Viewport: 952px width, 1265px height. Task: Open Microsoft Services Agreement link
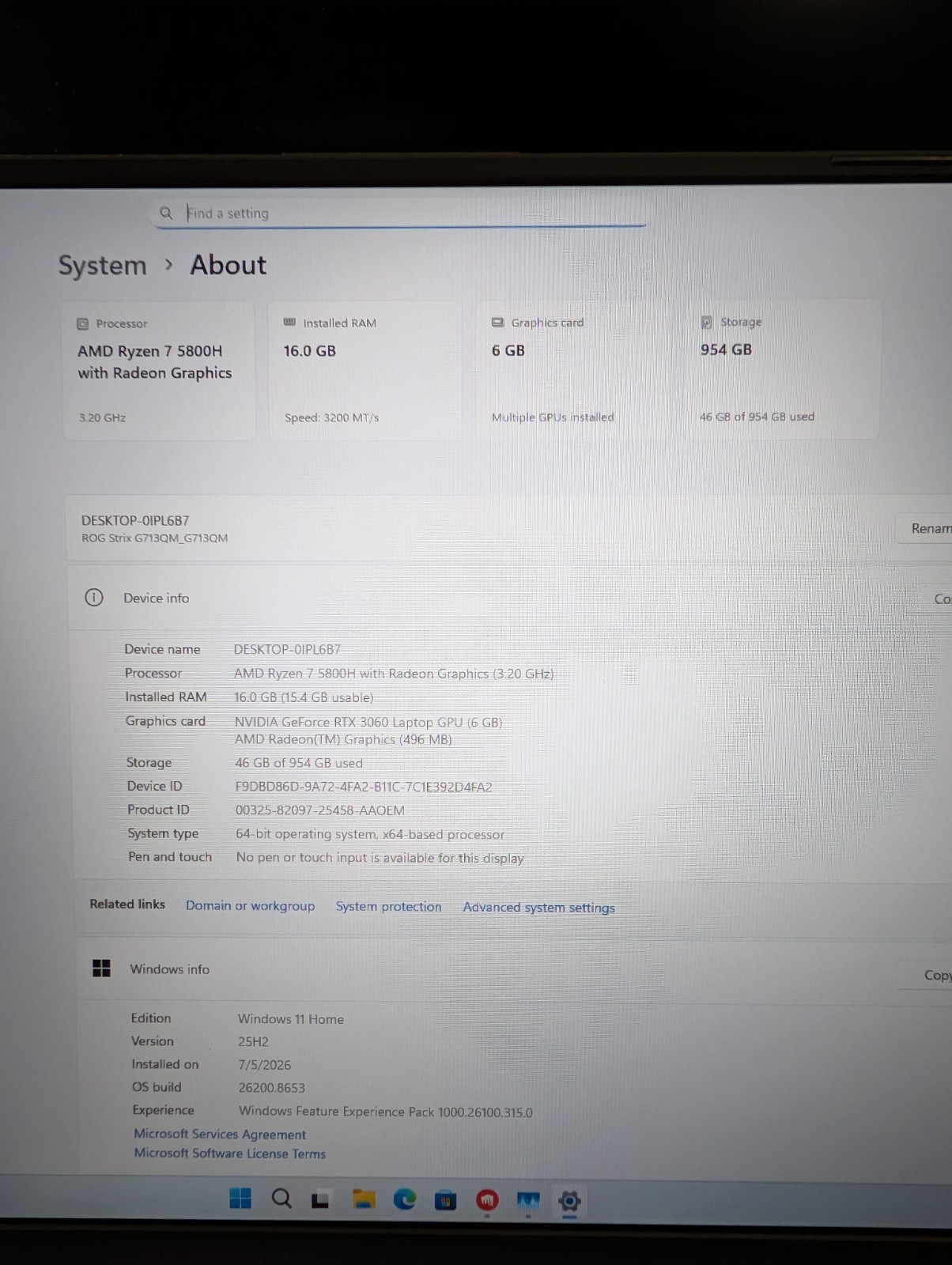click(220, 1134)
